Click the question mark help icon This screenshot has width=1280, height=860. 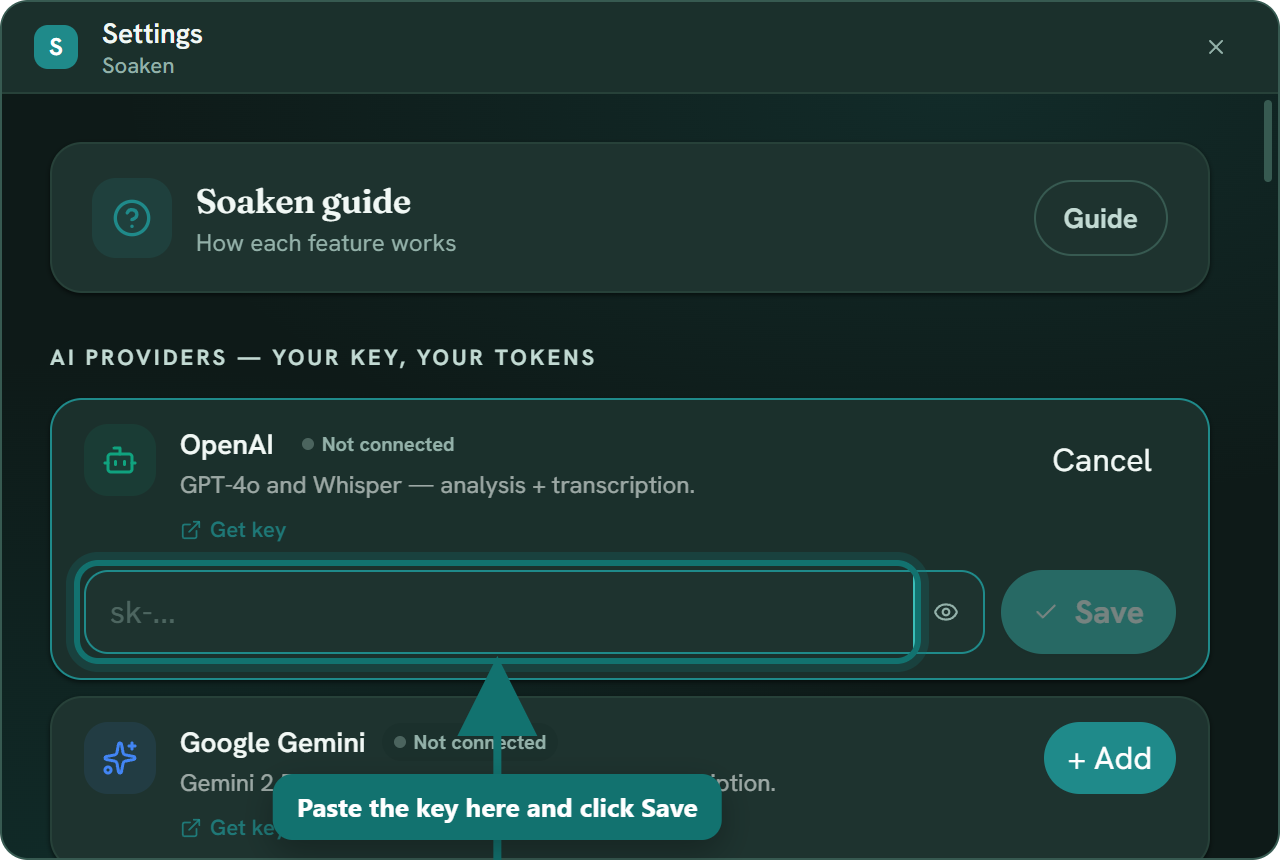coord(132,218)
